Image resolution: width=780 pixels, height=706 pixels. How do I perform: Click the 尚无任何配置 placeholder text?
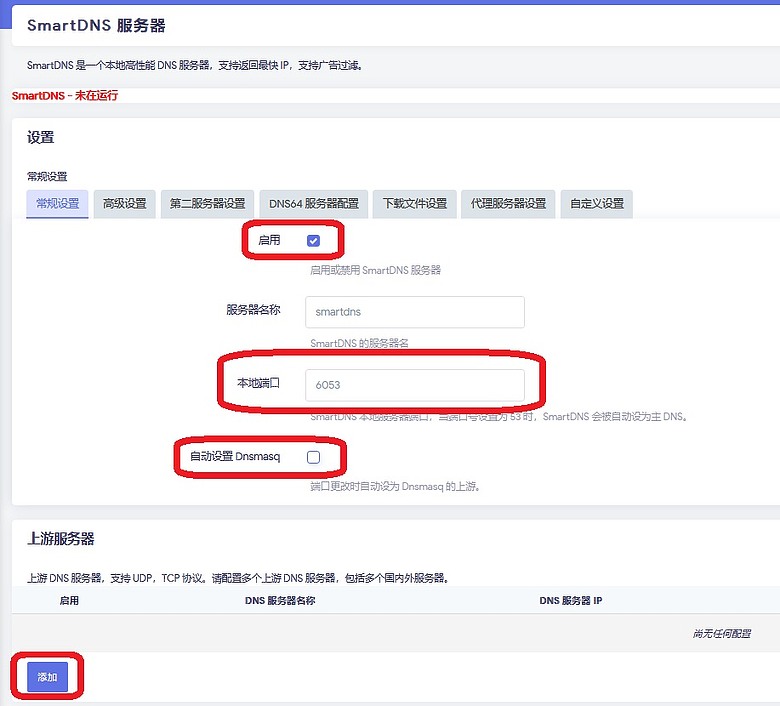722,633
